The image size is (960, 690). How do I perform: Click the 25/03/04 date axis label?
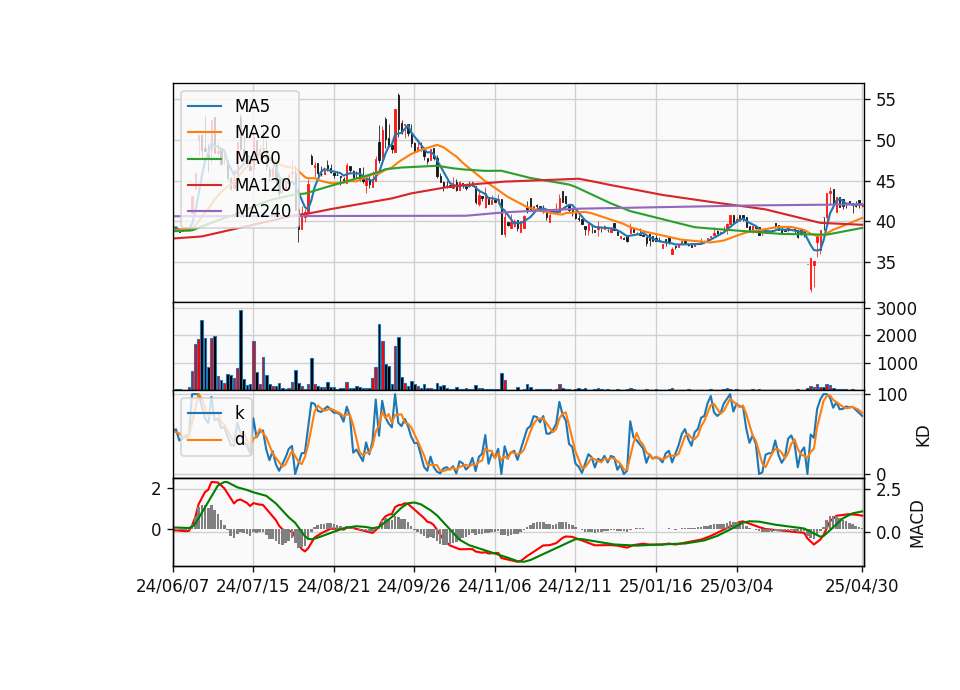pyautogui.click(x=737, y=586)
